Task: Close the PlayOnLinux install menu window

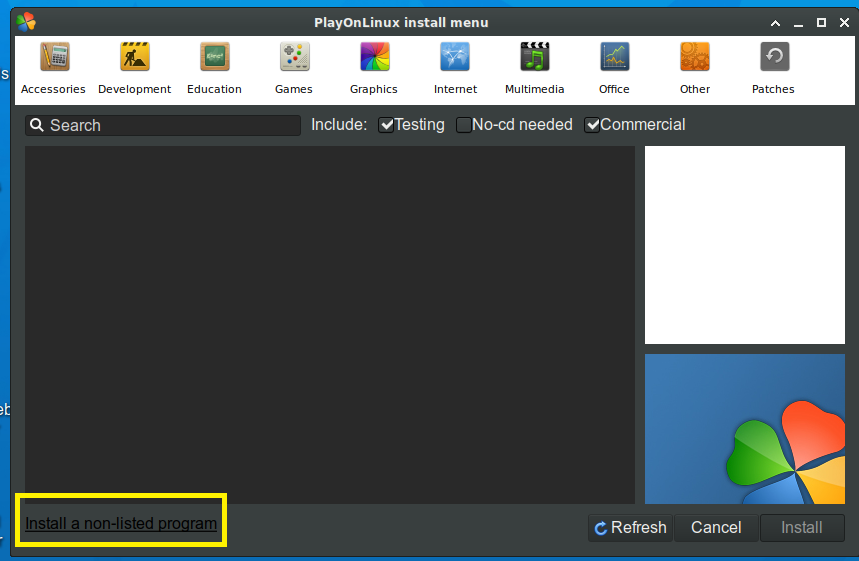Action: tap(844, 23)
